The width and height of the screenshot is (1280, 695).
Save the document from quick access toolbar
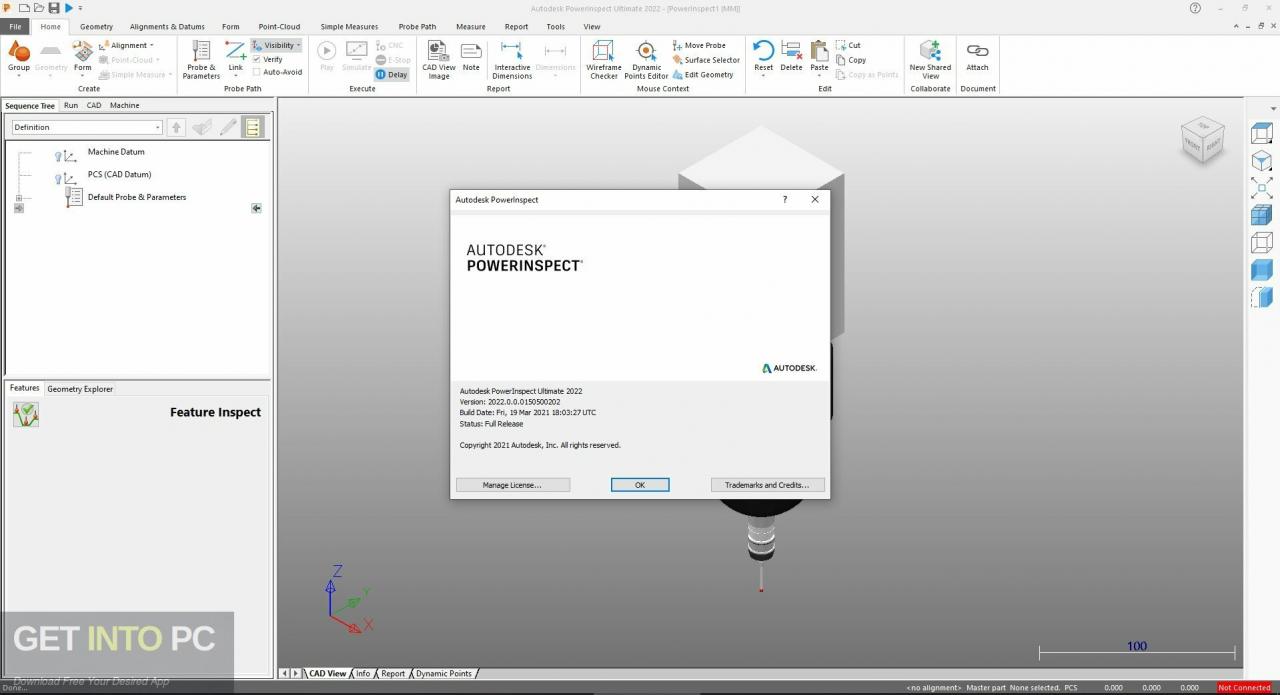point(54,8)
